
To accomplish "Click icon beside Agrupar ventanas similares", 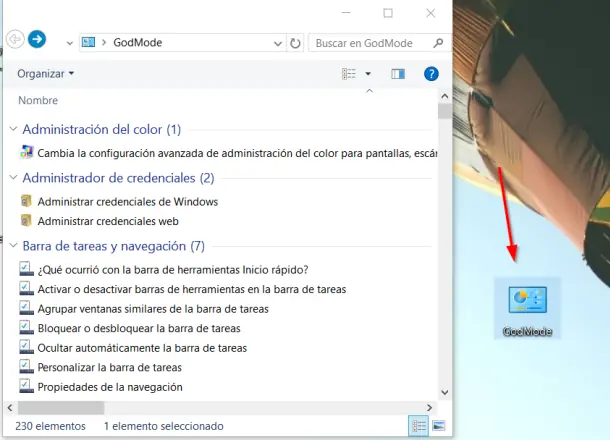I will [26, 308].
